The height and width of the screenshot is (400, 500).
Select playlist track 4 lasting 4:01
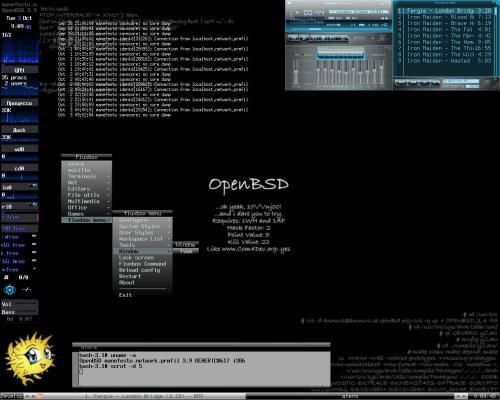coord(444,29)
